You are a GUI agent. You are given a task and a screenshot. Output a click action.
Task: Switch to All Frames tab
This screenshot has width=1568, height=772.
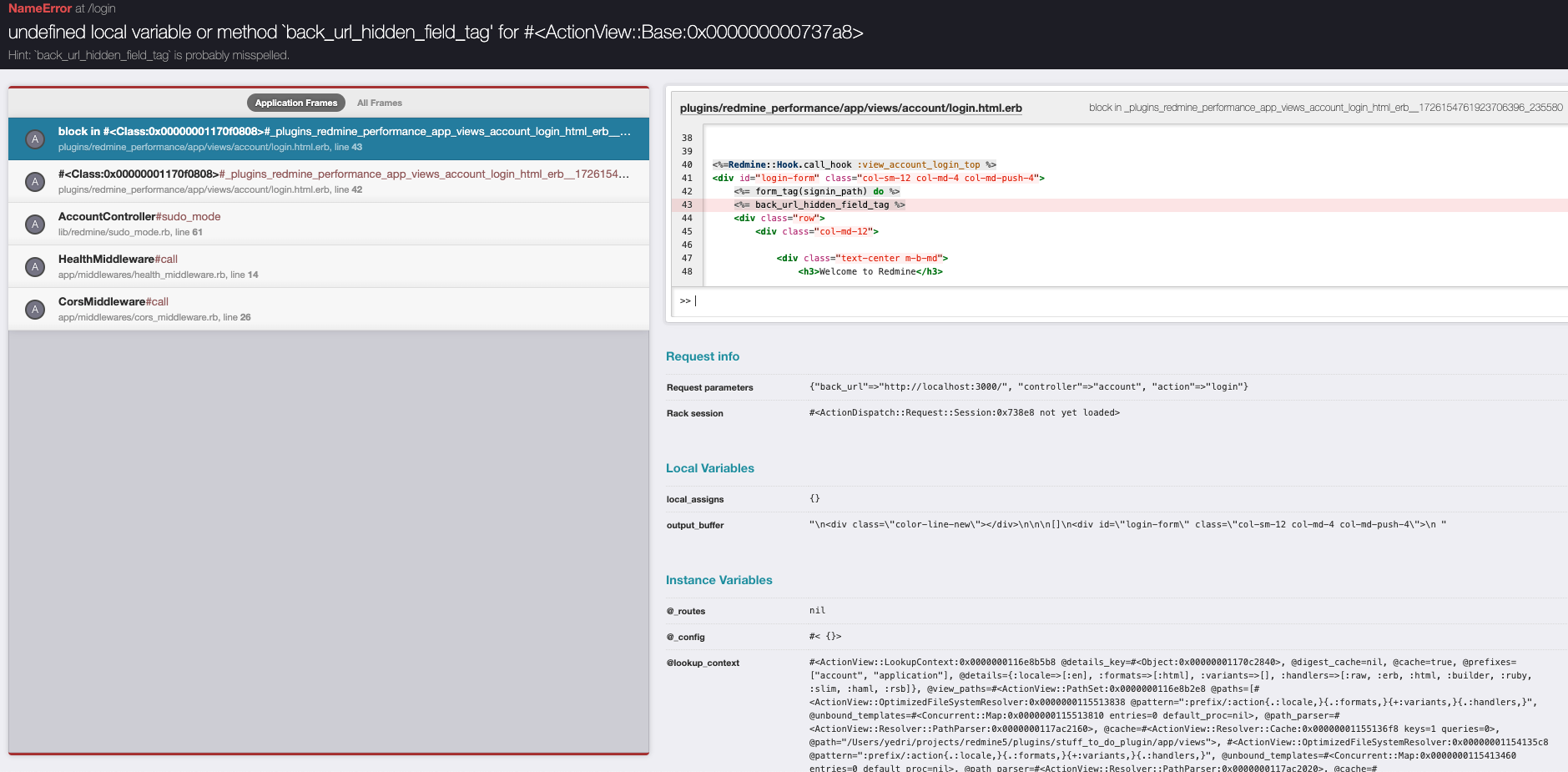pos(380,103)
